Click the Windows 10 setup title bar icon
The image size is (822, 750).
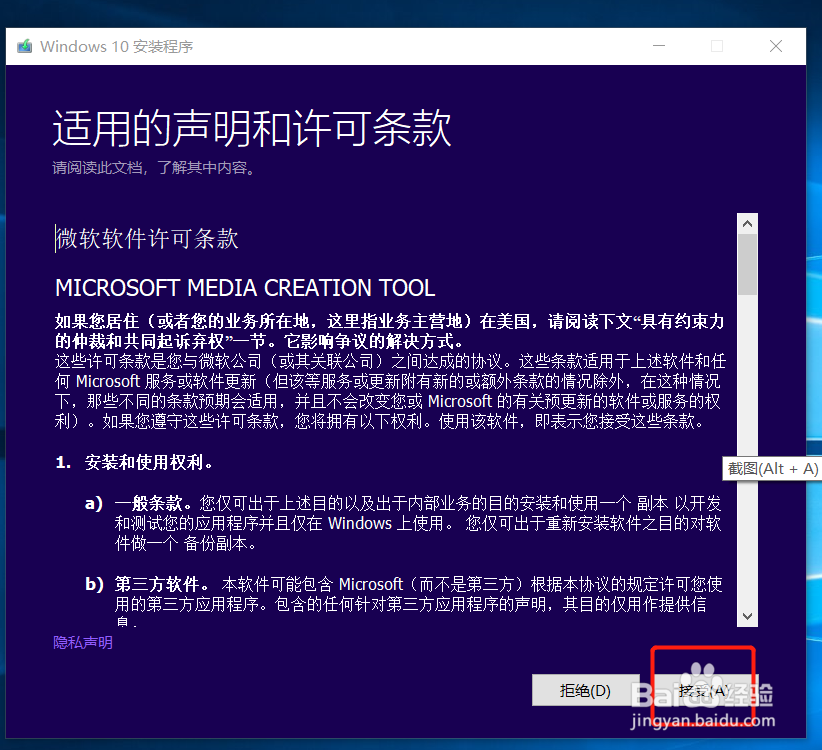point(24,47)
